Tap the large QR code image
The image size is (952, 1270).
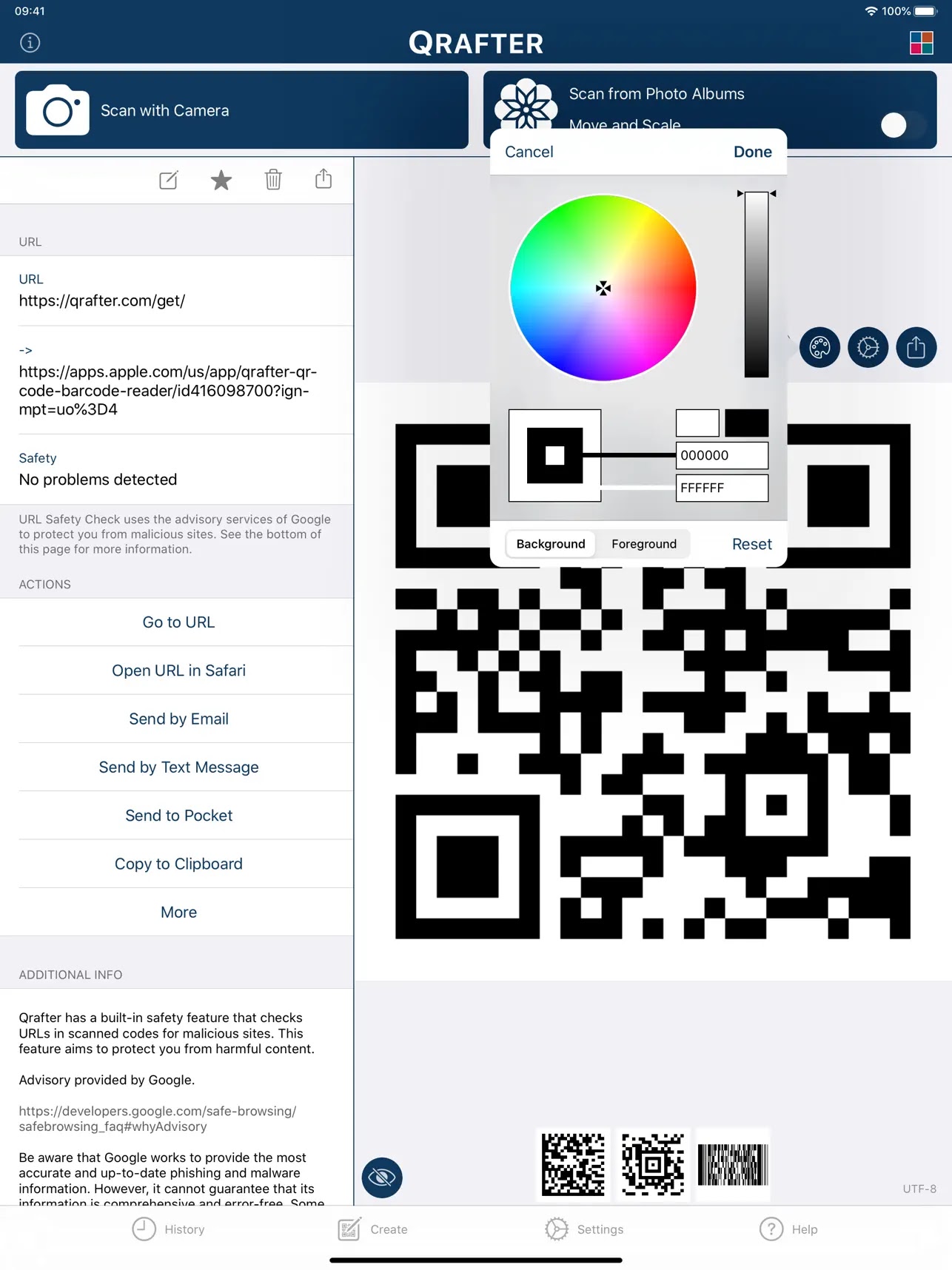coord(653,681)
